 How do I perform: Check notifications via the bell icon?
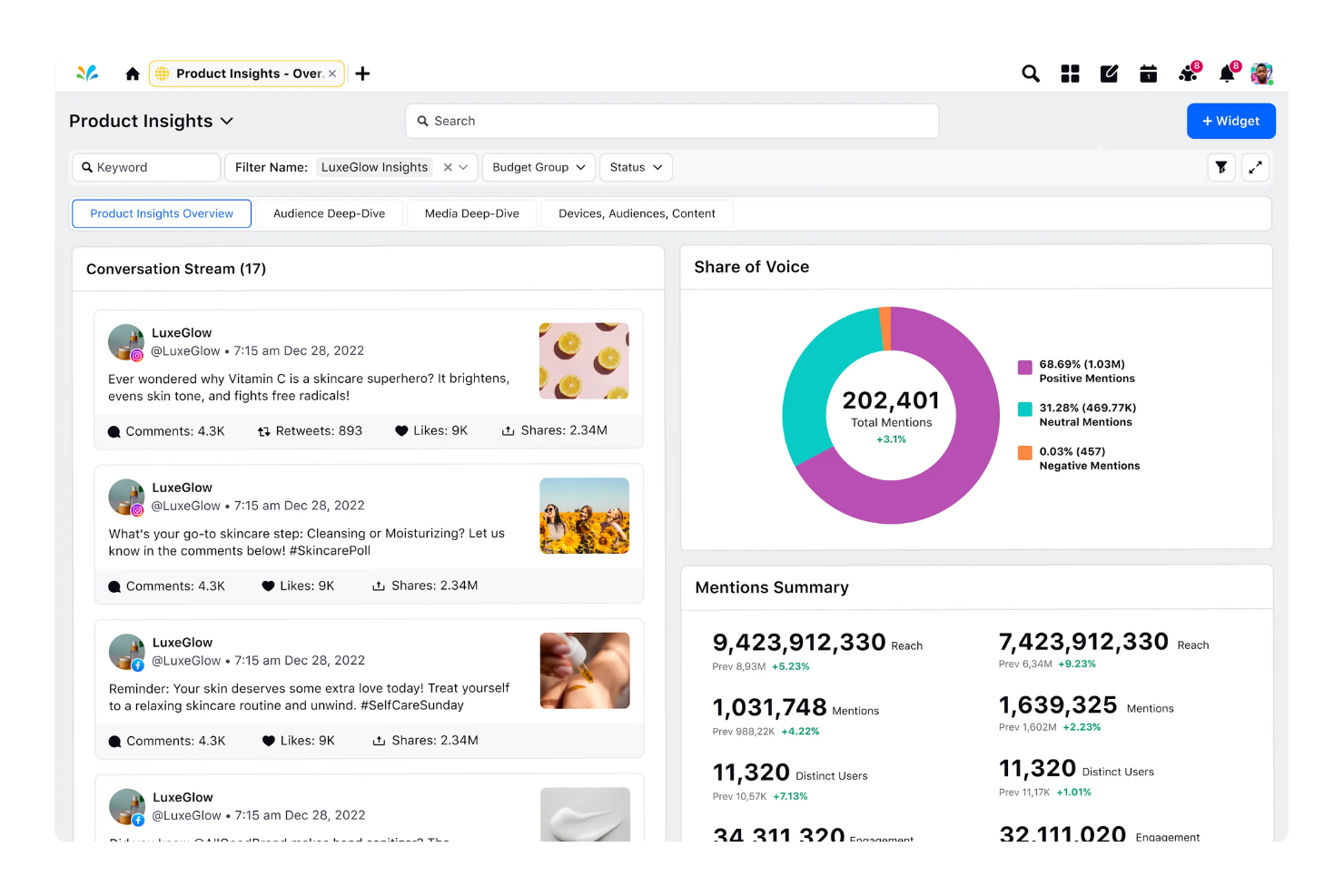(x=1227, y=74)
